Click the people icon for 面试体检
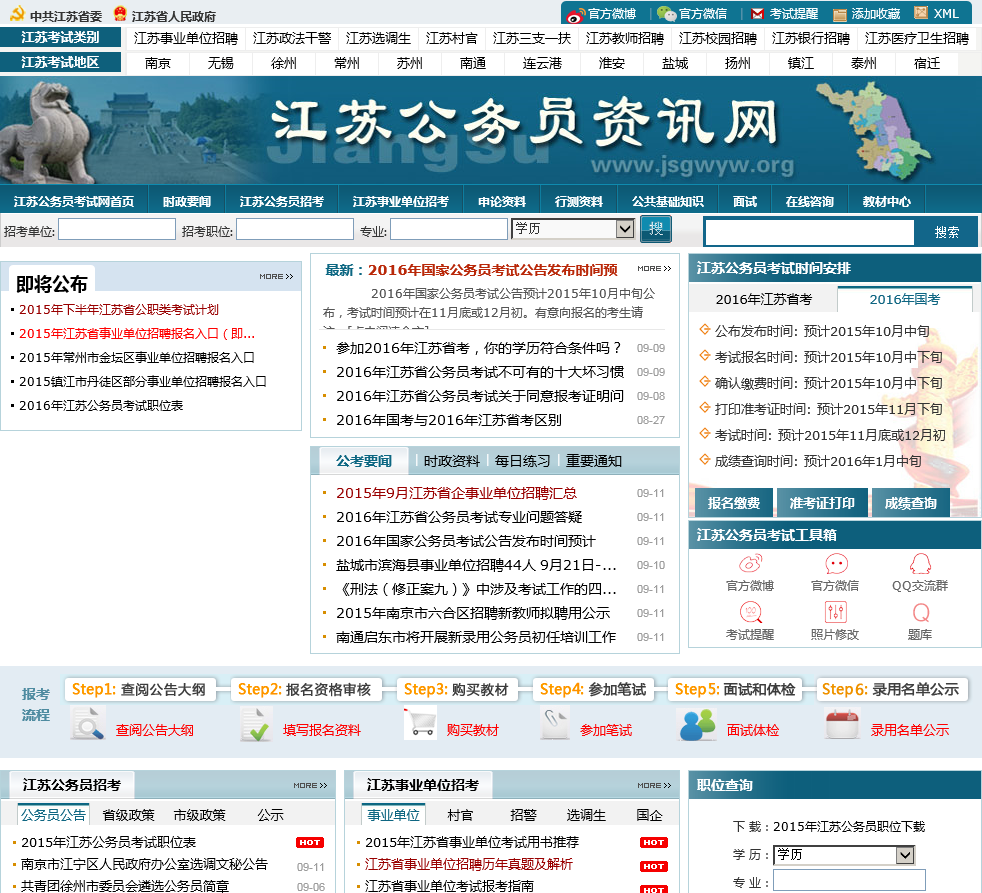This screenshot has height=893, width=982. pos(696,725)
